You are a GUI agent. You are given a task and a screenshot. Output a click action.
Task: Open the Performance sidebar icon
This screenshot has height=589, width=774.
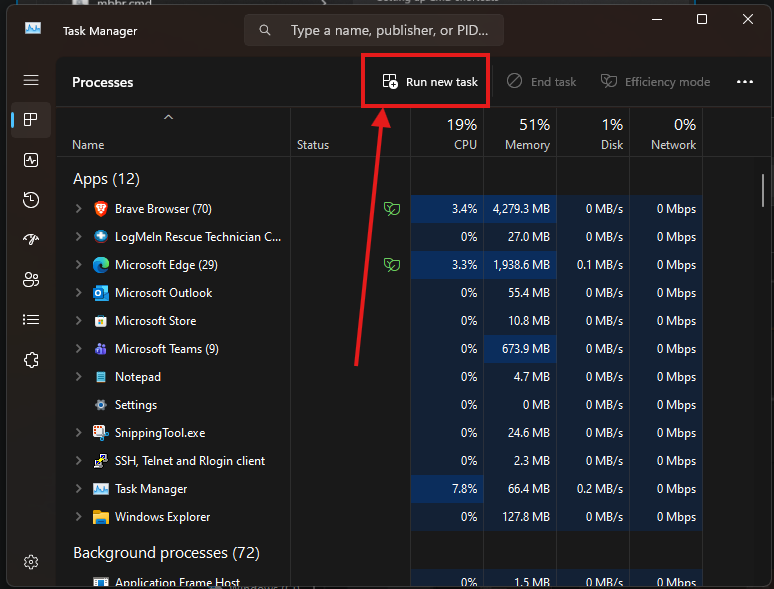[x=31, y=160]
